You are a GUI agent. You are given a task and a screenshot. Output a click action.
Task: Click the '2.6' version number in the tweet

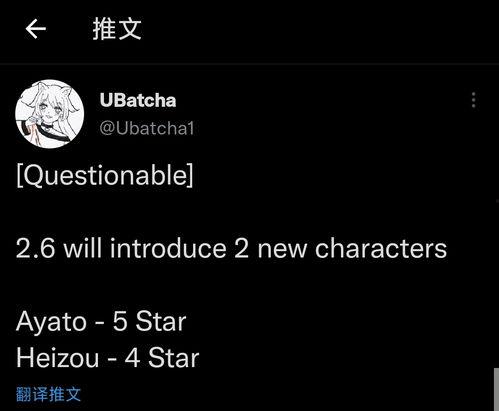pyautogui.click(x=35, y=249)
